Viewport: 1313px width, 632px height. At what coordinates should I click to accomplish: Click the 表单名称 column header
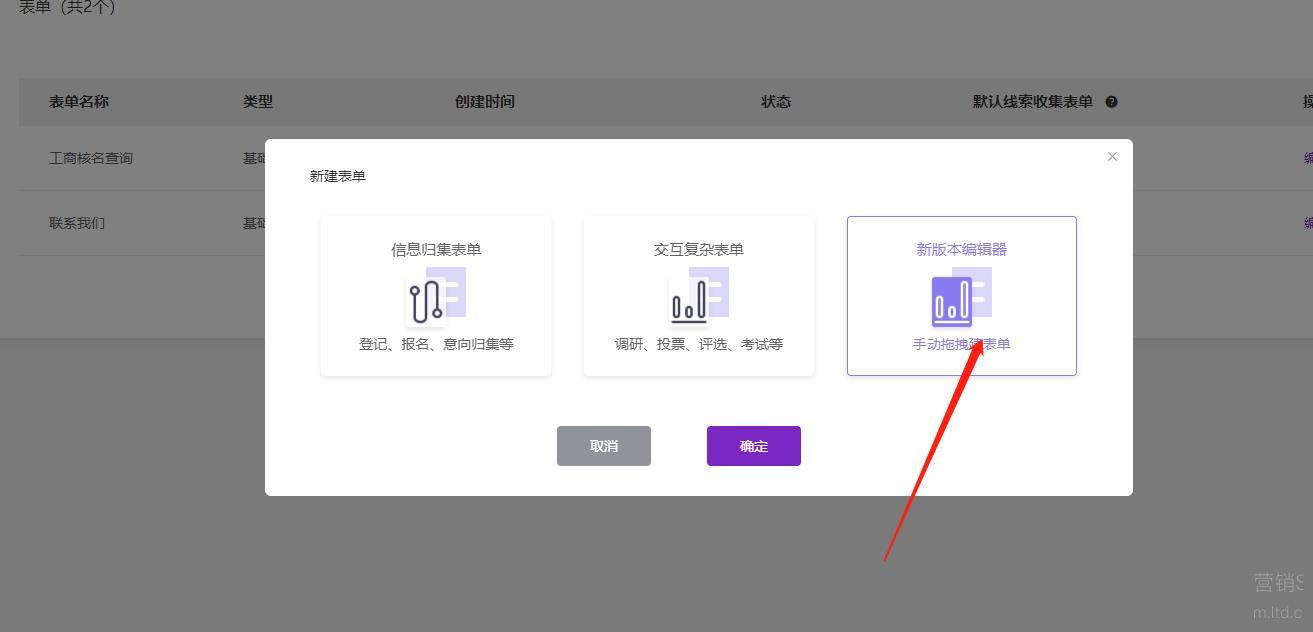79,102
